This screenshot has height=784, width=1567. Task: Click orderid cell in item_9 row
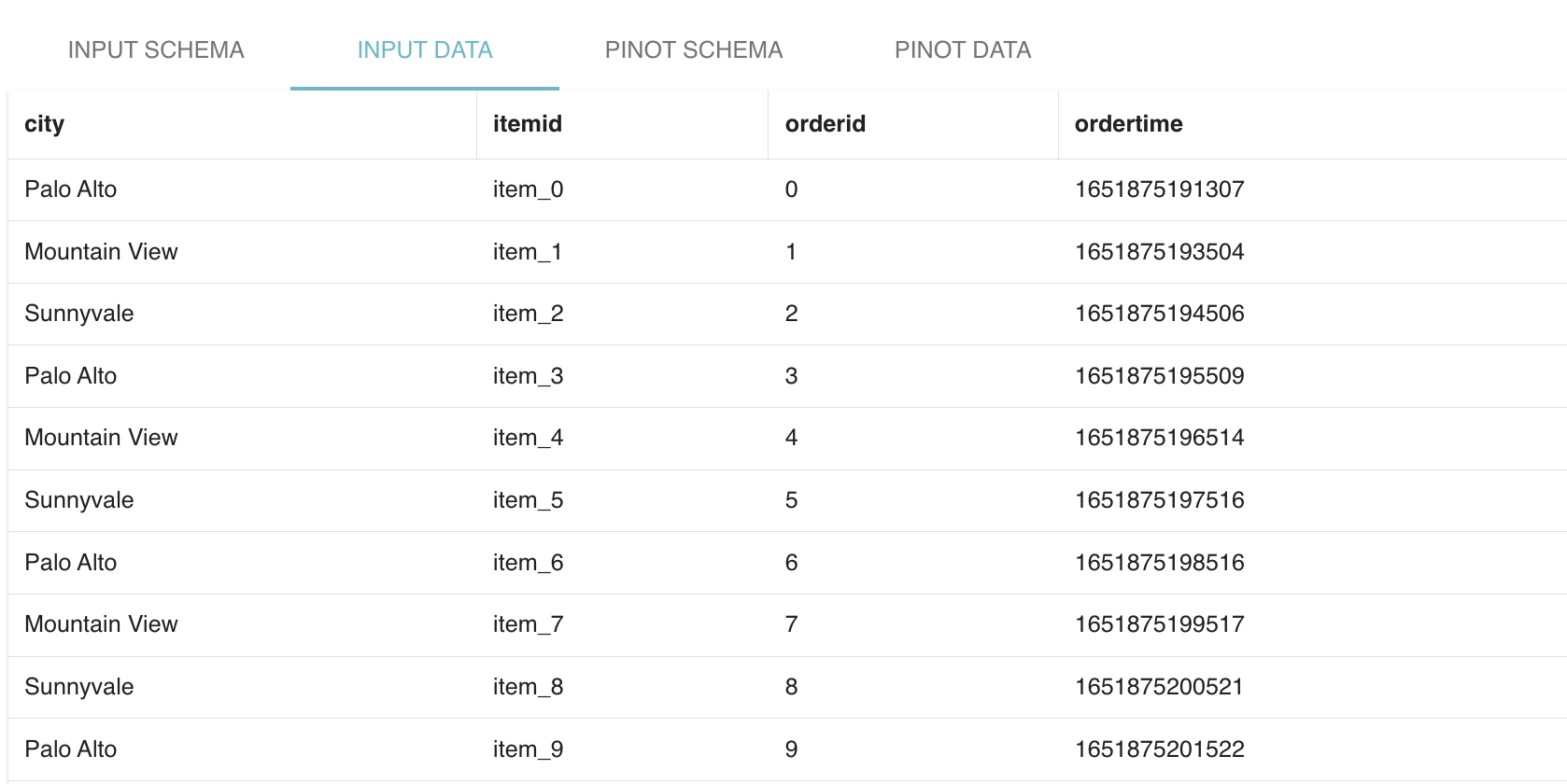pyautogui.click(x=913, y=749)
